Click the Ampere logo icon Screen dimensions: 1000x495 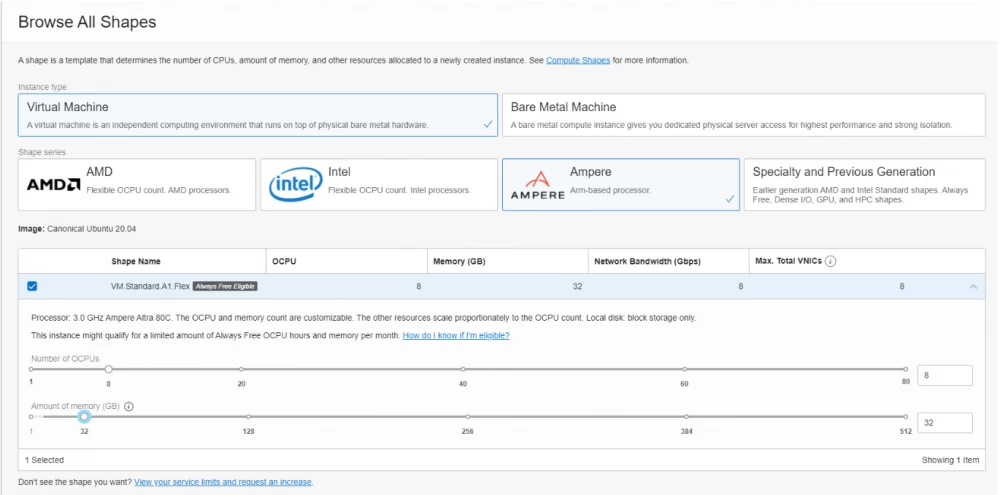click(x=538, y=185)
